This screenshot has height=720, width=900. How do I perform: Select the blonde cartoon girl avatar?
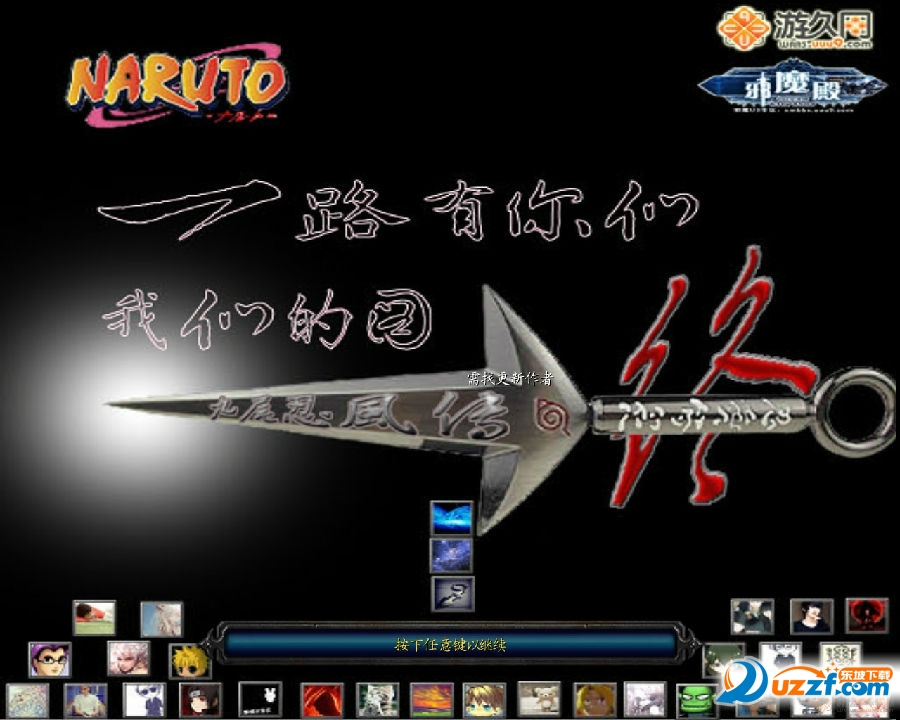coord(595,700)
